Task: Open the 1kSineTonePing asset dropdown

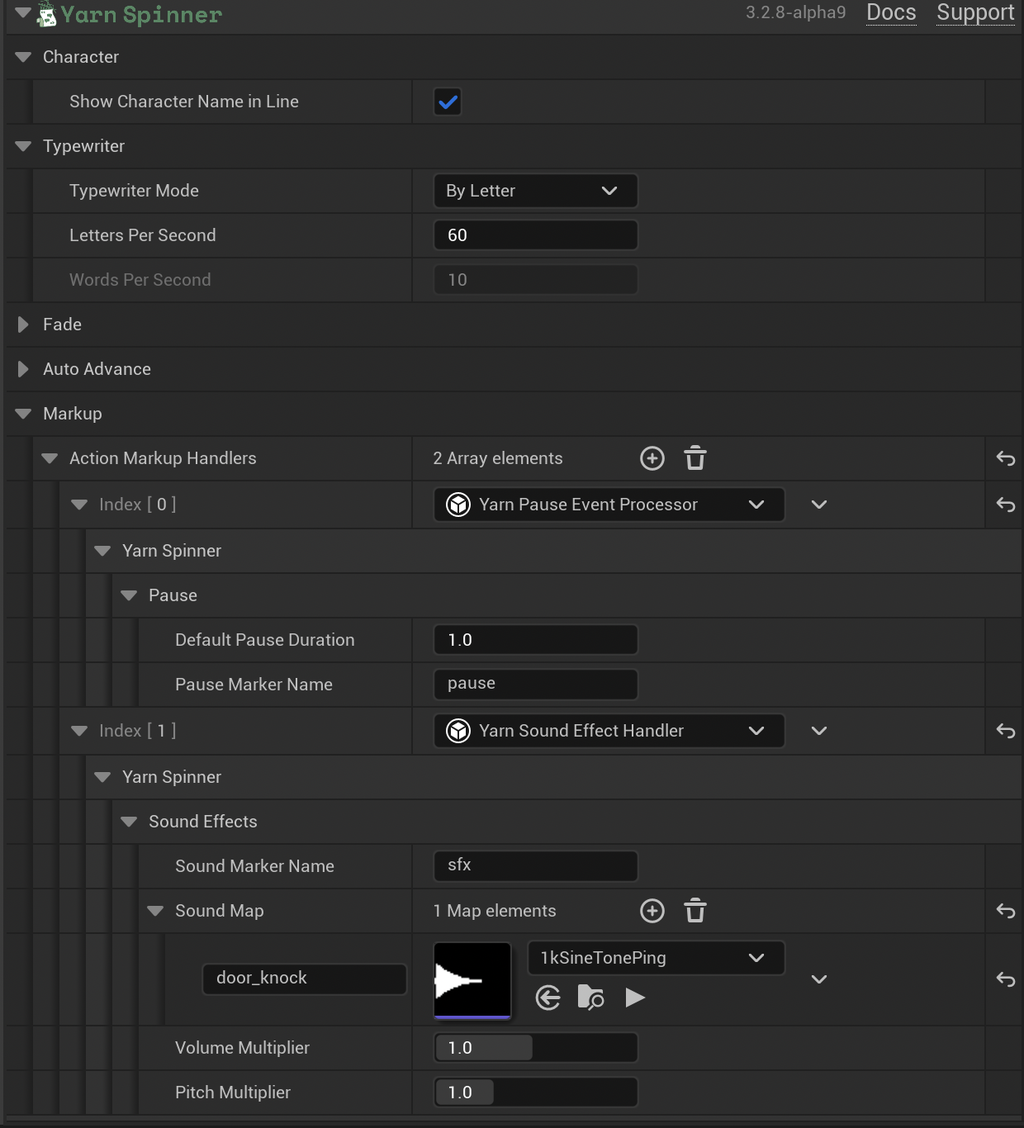Action: [656, 958]
